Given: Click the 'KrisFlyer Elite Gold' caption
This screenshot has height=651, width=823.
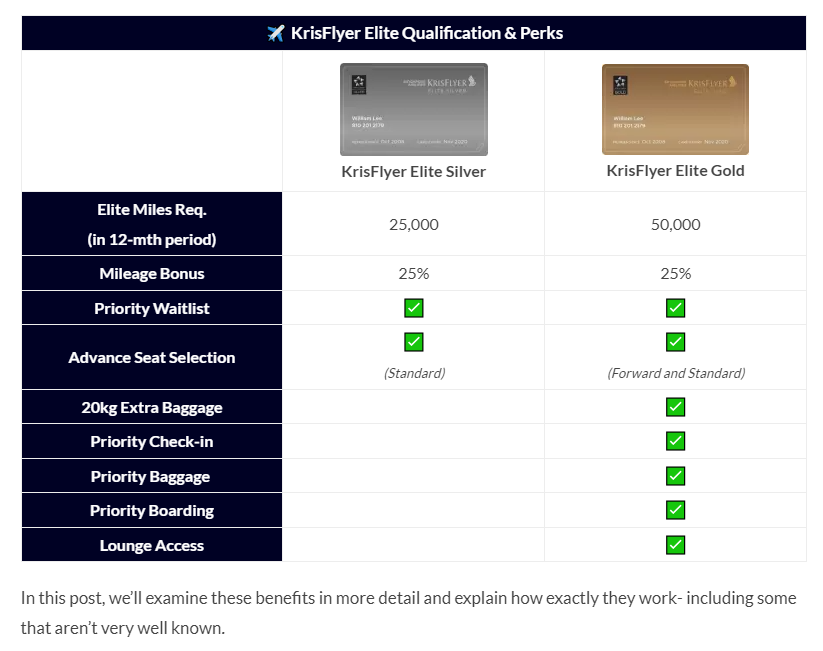Looking at the screenshot, I should point(676,171).
